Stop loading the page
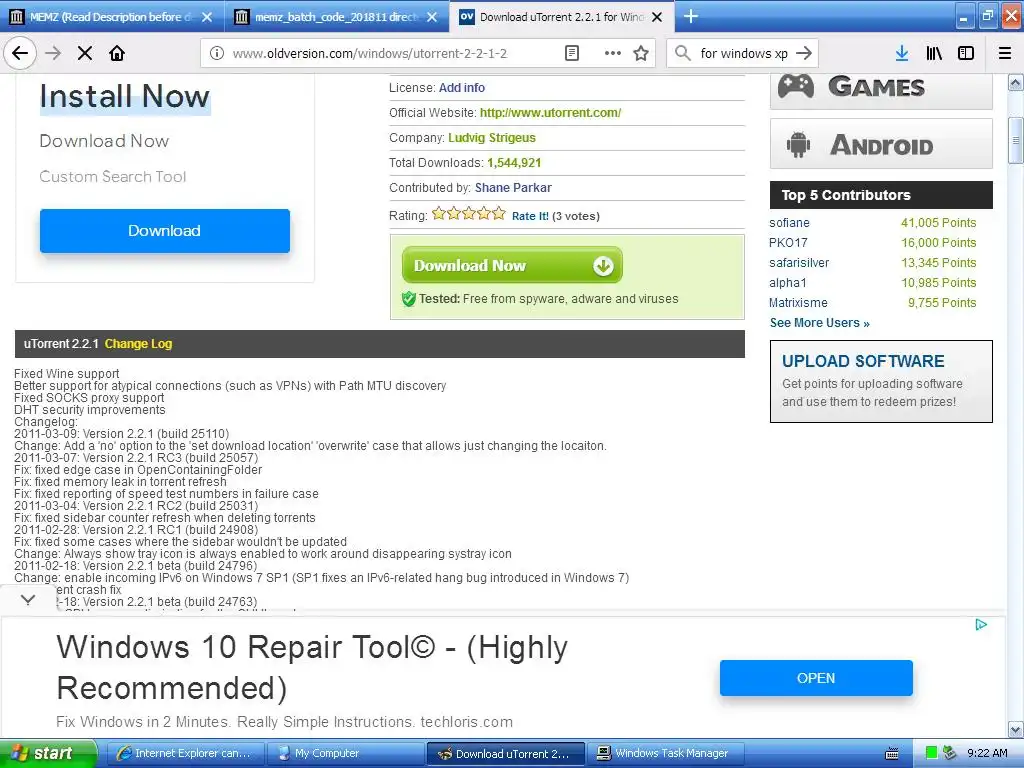Viewport: 1024px width, 768px height. (x=85, y=53)
